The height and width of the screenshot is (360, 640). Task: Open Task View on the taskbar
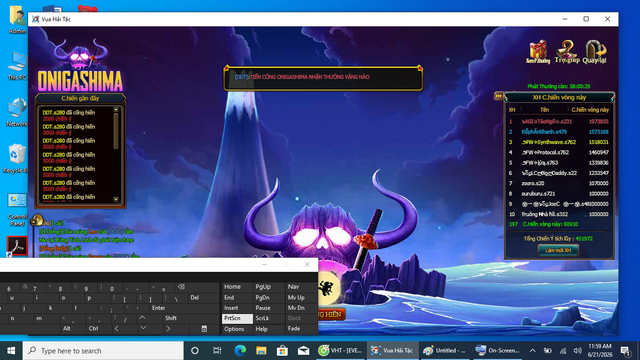click(217, 351)
